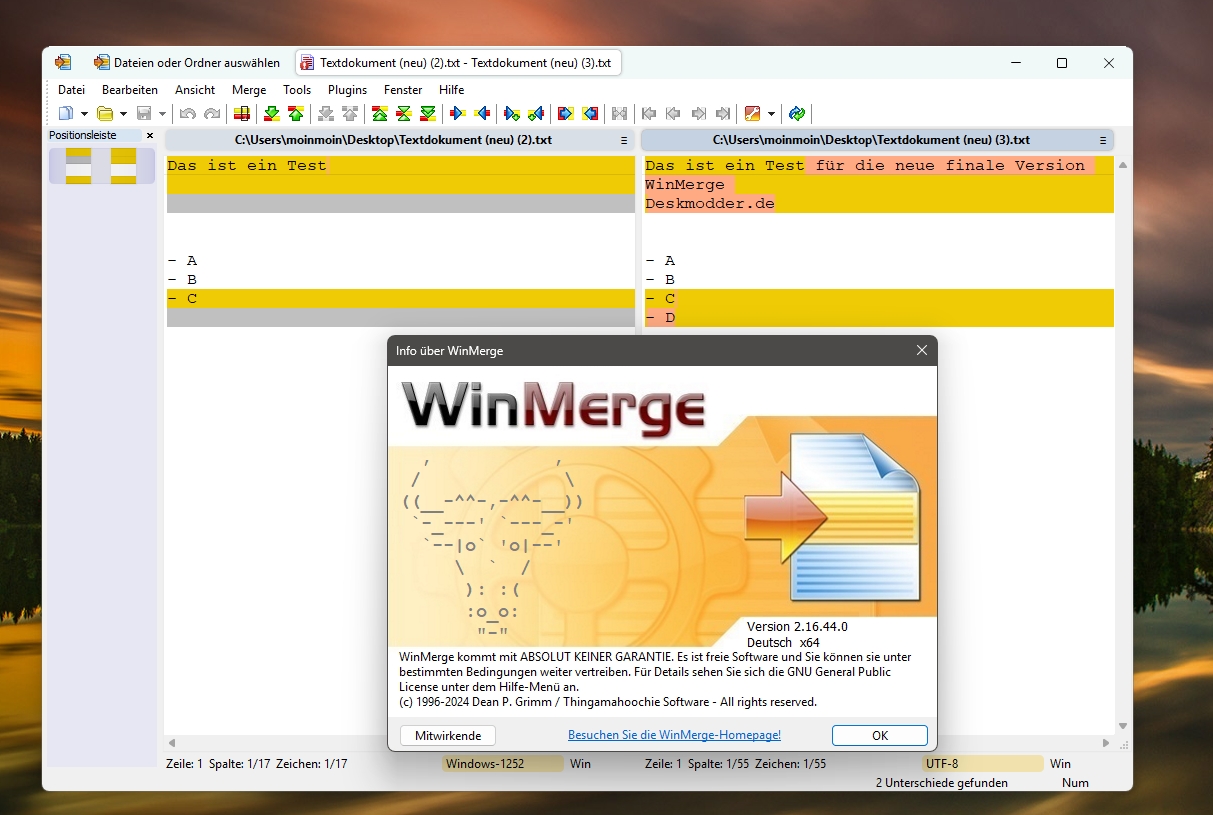1213x815 pixels.
Task: Click the Auto merge toolbar icon
Action: (618, 114)
